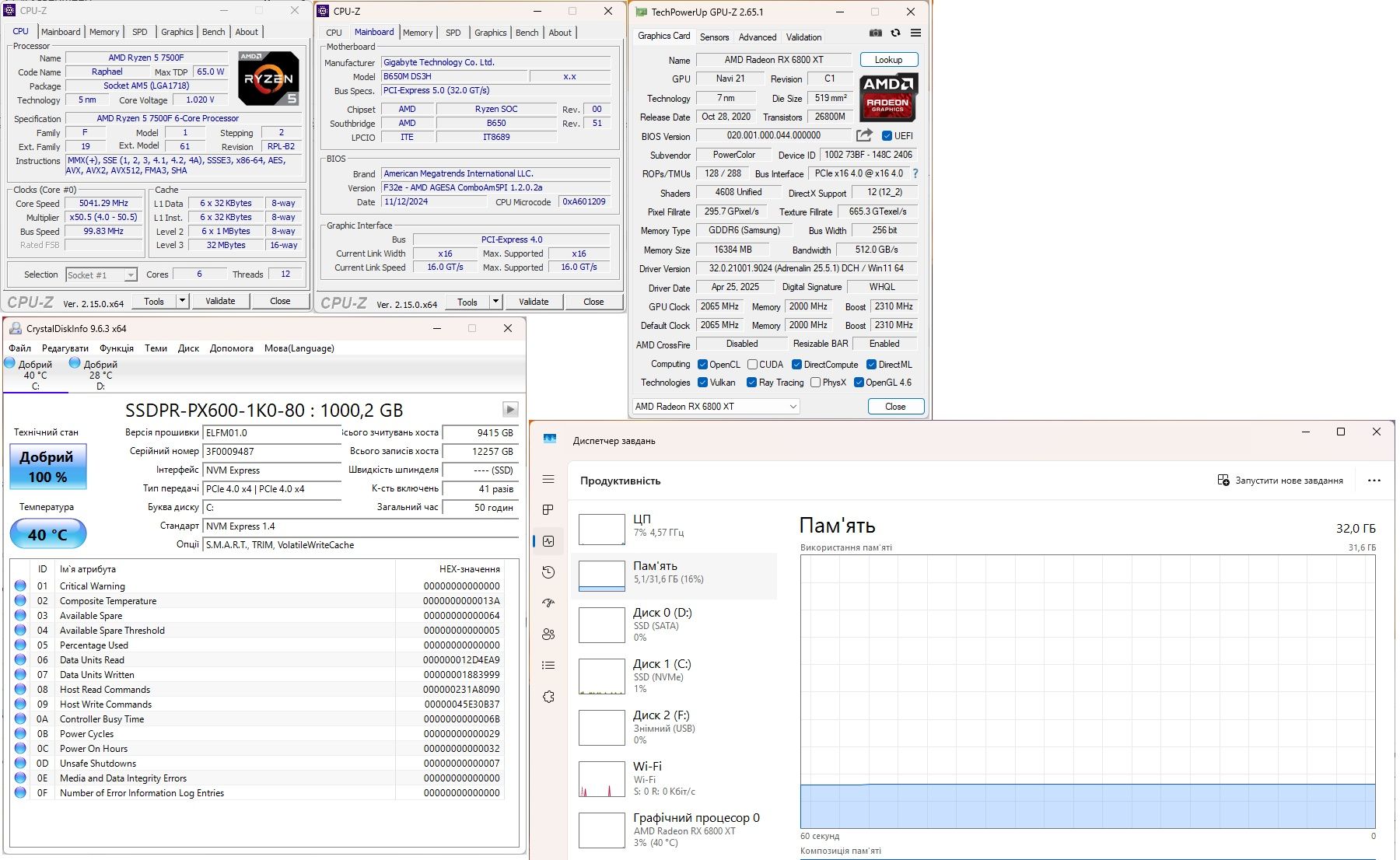The height and width of the screenshot is (860, 1400).
Task: Toggle the UEFI checkbox in GPU-Z
Action: pyautogui.click(x=887, y=136)
